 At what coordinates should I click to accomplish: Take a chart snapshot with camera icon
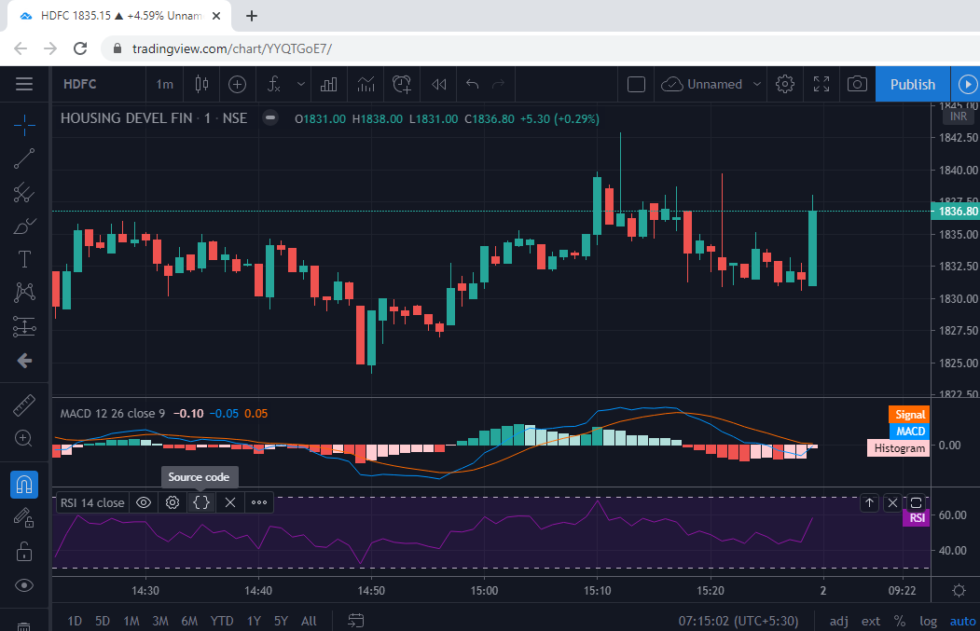pos(857,84)
